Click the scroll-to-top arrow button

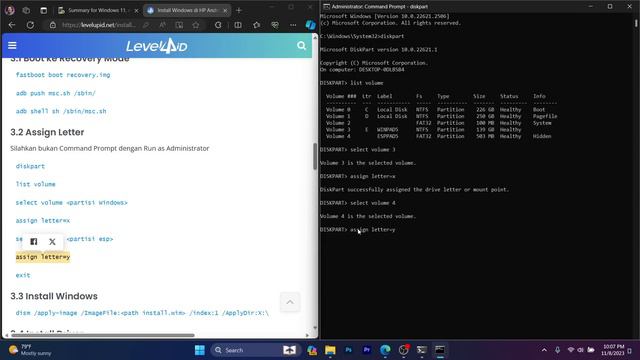click(290, 302)
